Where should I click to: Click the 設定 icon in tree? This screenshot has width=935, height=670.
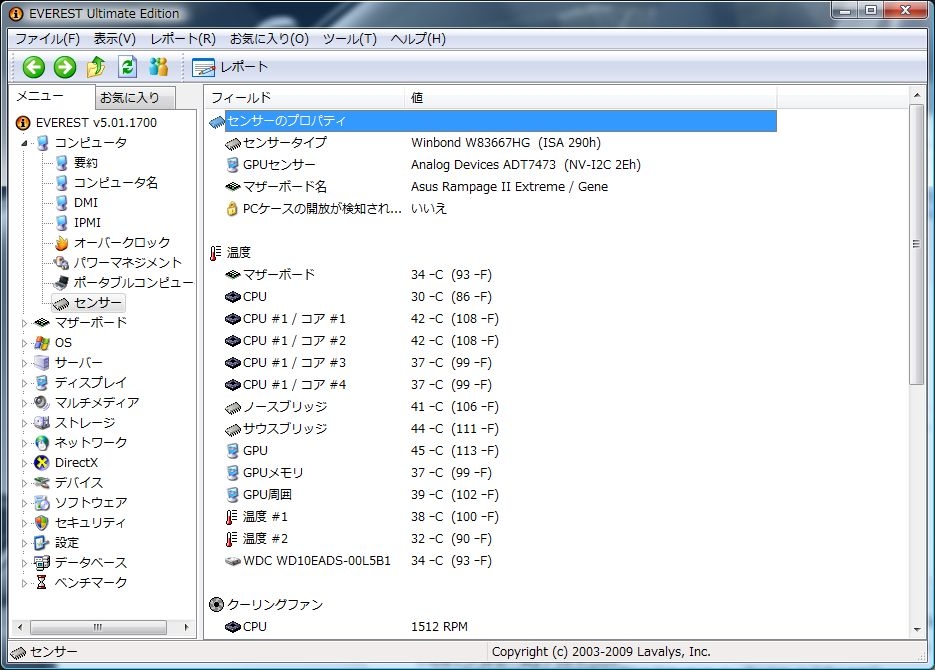41,543
